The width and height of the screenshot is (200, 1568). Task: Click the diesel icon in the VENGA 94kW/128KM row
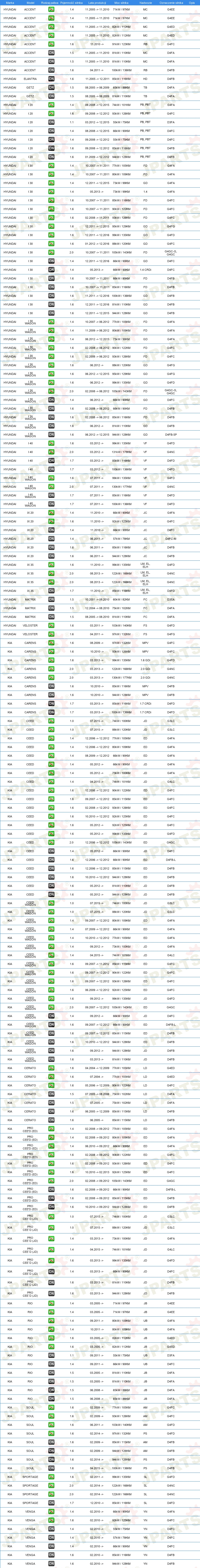51,1564
